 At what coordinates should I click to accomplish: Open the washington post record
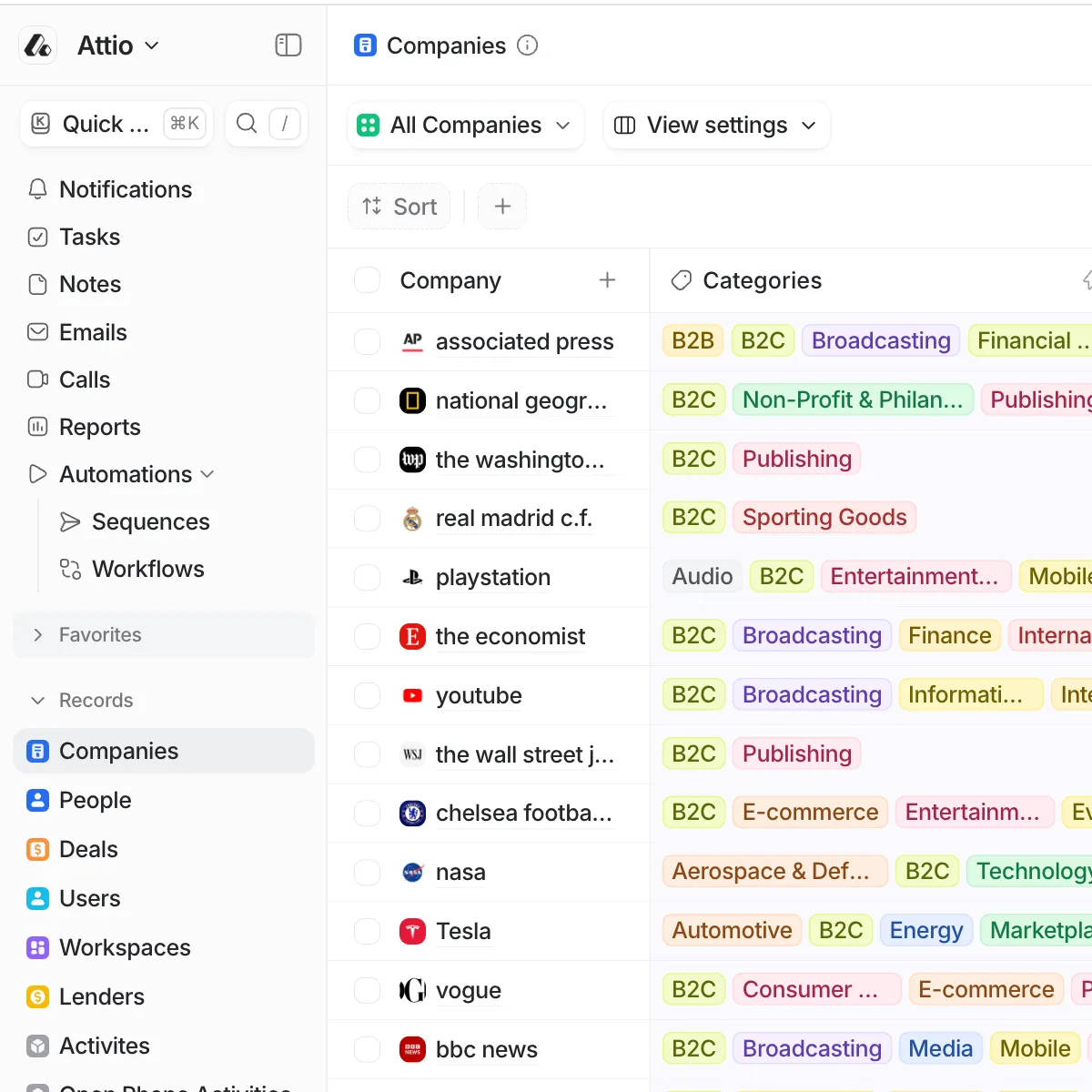[x=521, y=460]
